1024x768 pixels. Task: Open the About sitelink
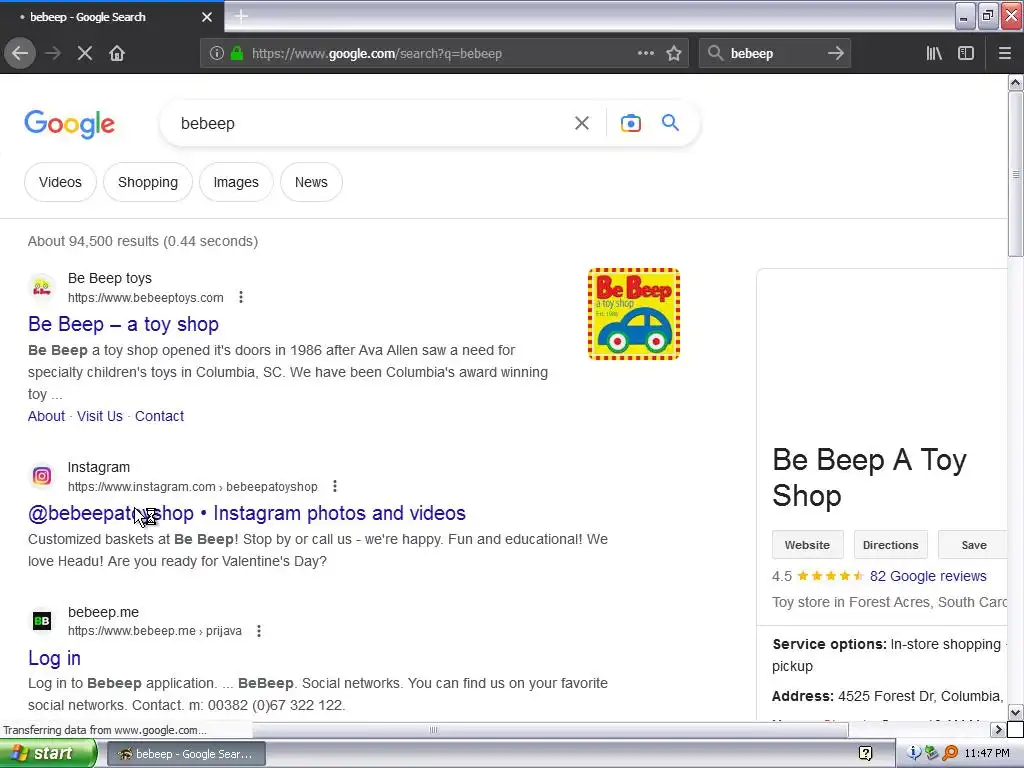point(46,416)
